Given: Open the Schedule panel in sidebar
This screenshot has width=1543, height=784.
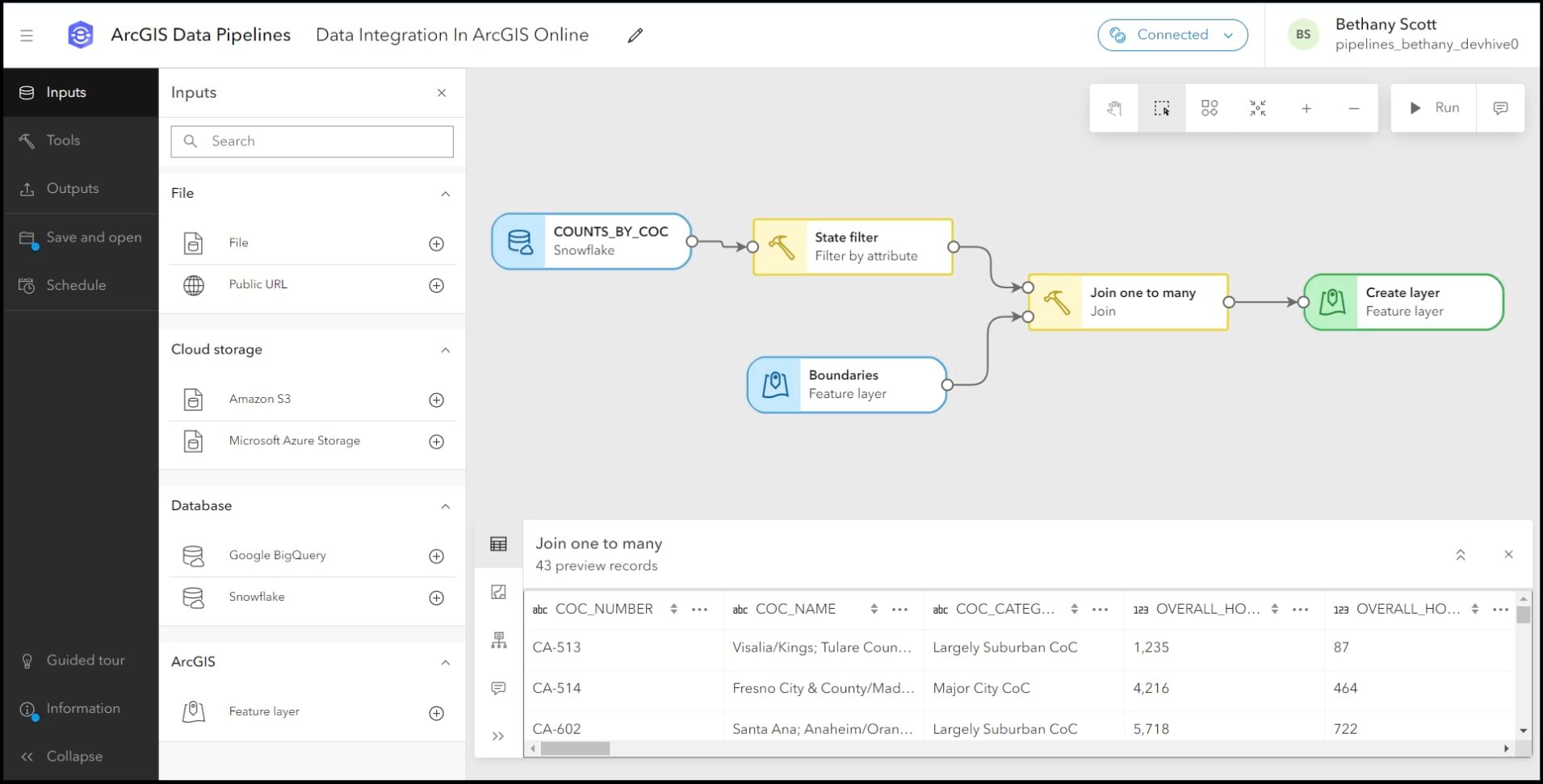Looking at the screenshot, I should tap(77, 285).
